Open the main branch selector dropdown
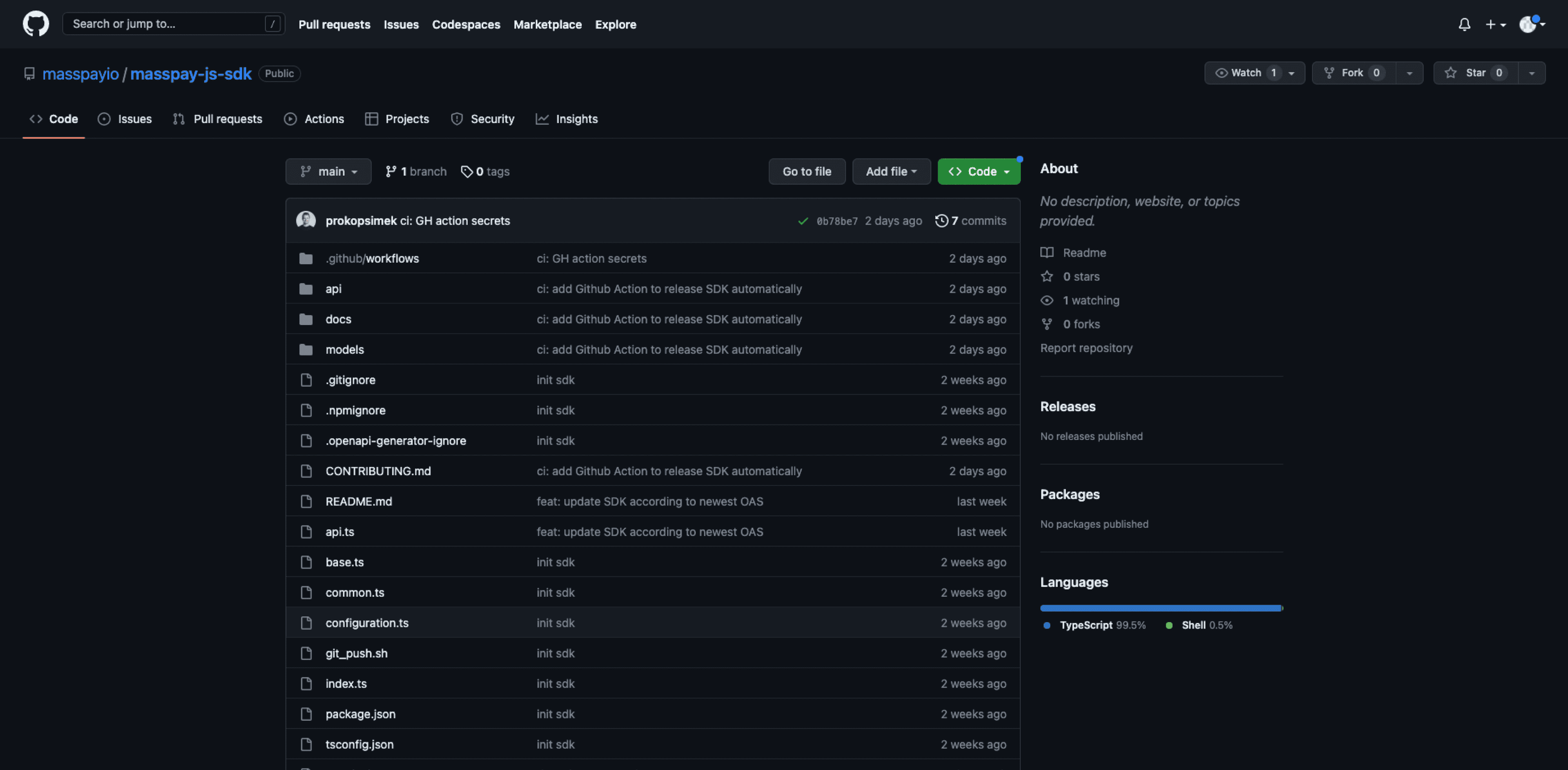The height and width of the screenshot is (770, 1568). click(328, 171)
